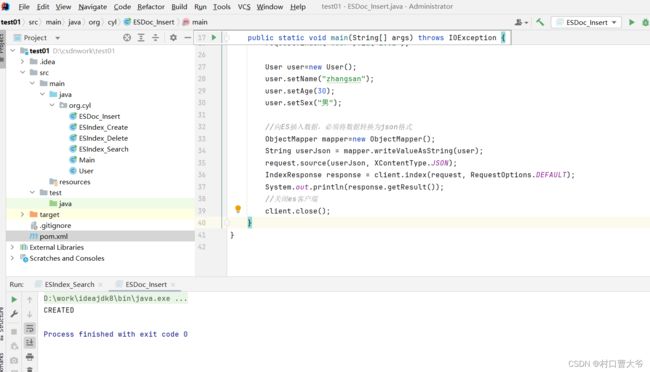Click the Print icon in Run console
Viewport: 650px width, 372px height.
pyautogui.click(x=29, y=357)
